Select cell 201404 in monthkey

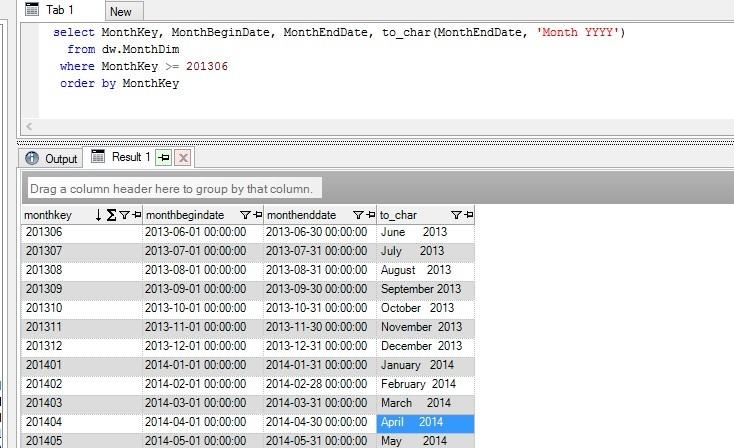tap(81, 422)
